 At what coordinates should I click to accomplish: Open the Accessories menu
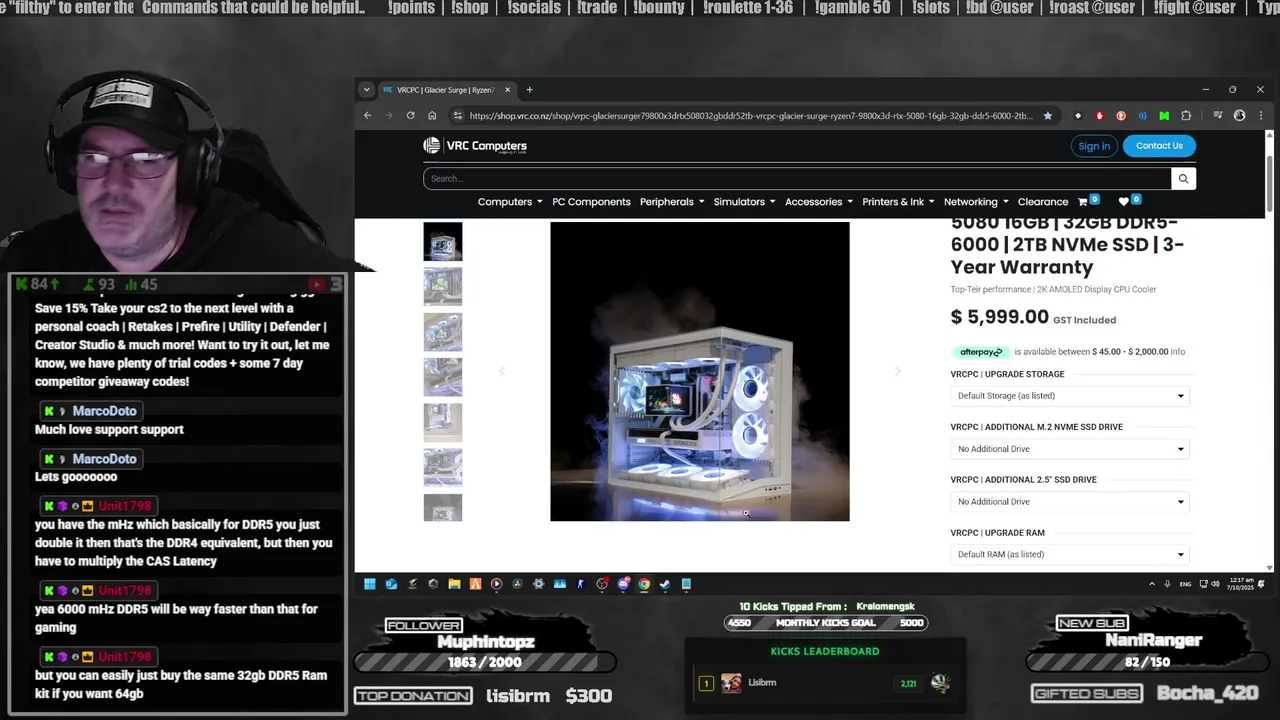(x=819, y=201)
